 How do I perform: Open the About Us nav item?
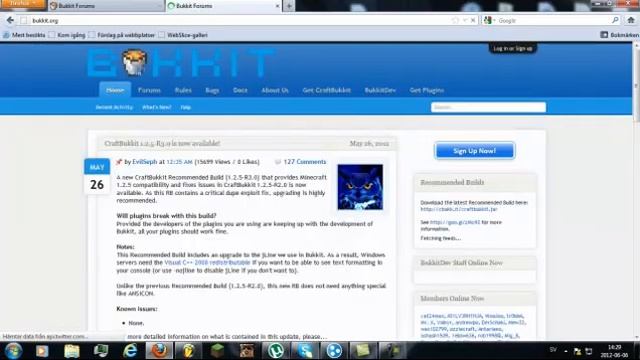(x=275, y=90)
